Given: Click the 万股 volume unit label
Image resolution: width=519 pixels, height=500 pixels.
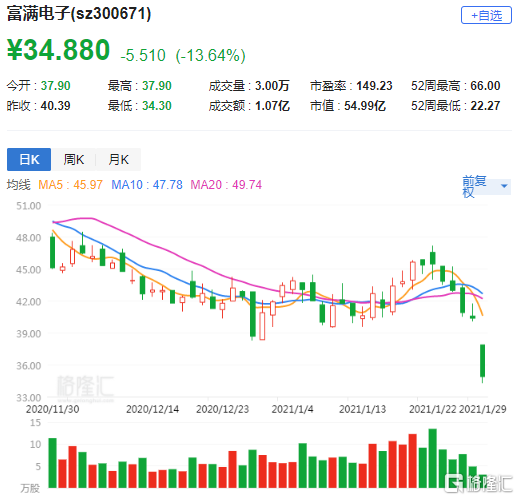Looking at the screenshot, I should point(30,488).
